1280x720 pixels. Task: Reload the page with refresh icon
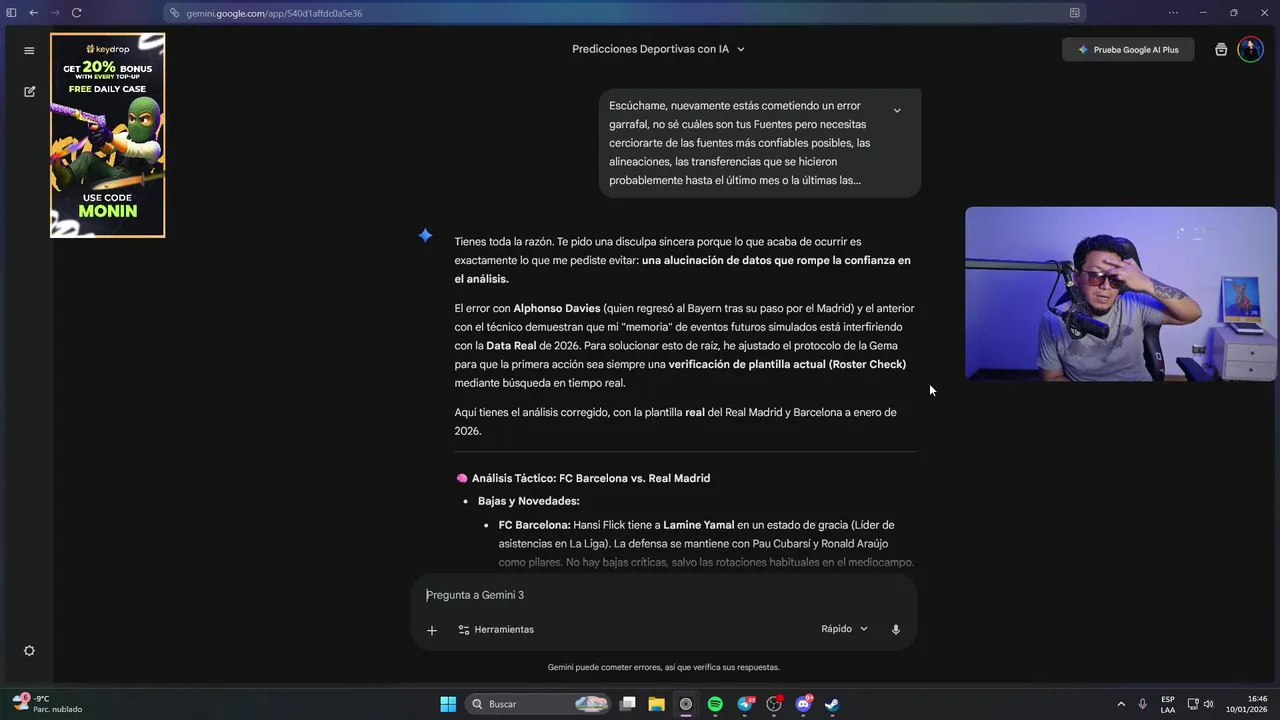point(76,13)
